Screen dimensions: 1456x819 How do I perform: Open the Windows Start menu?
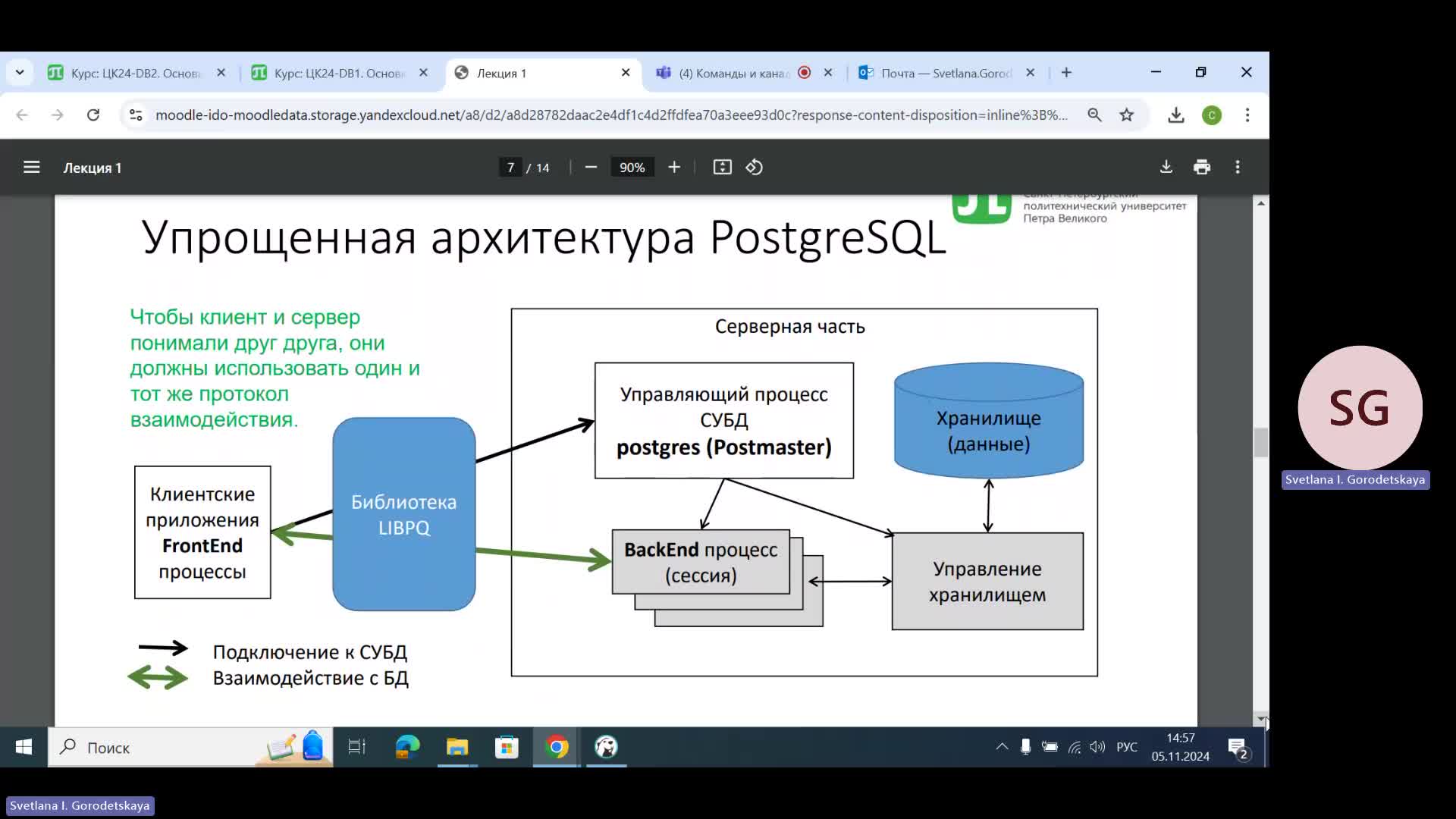[24, 748]
